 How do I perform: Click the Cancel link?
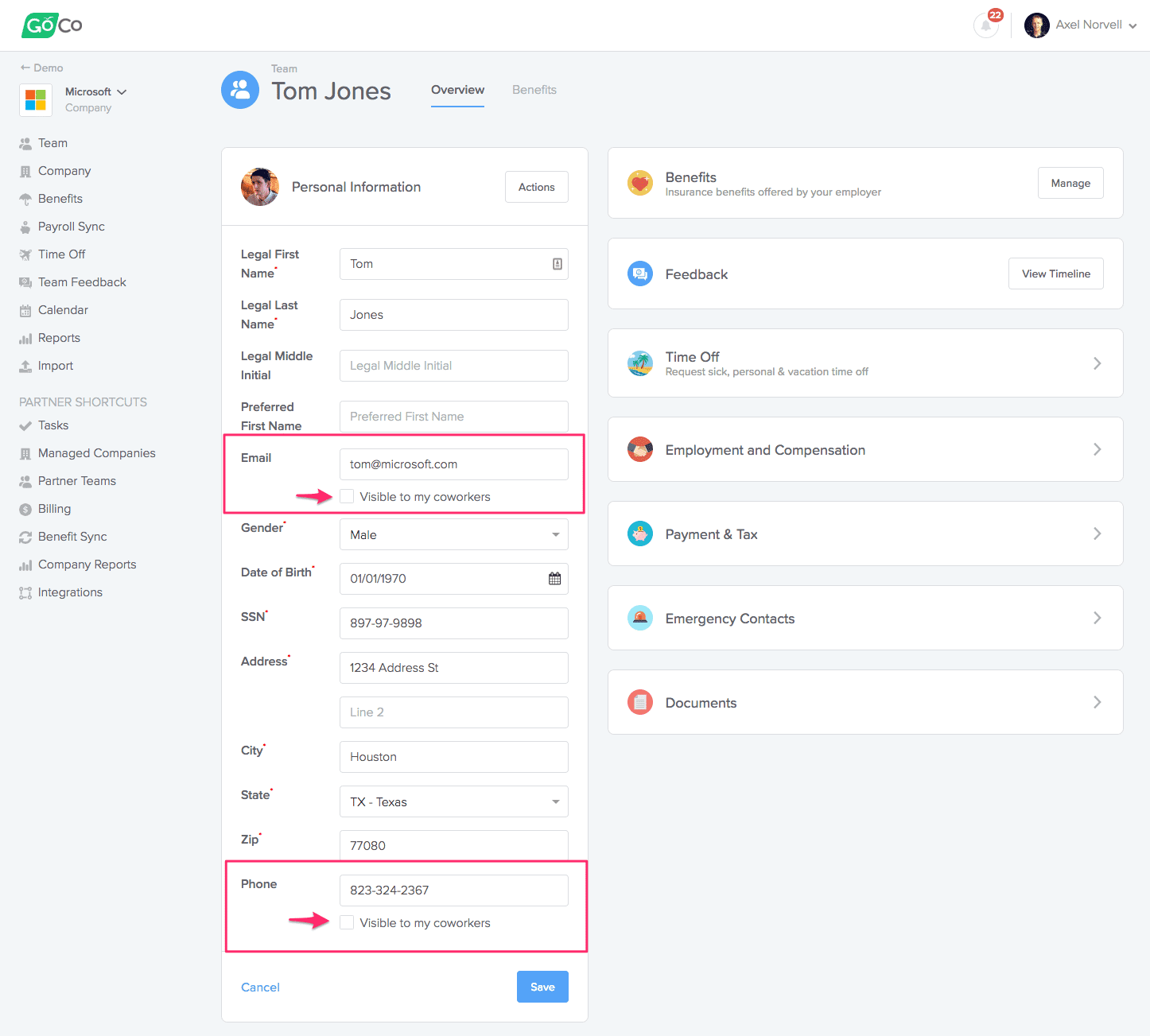(260, 987)
